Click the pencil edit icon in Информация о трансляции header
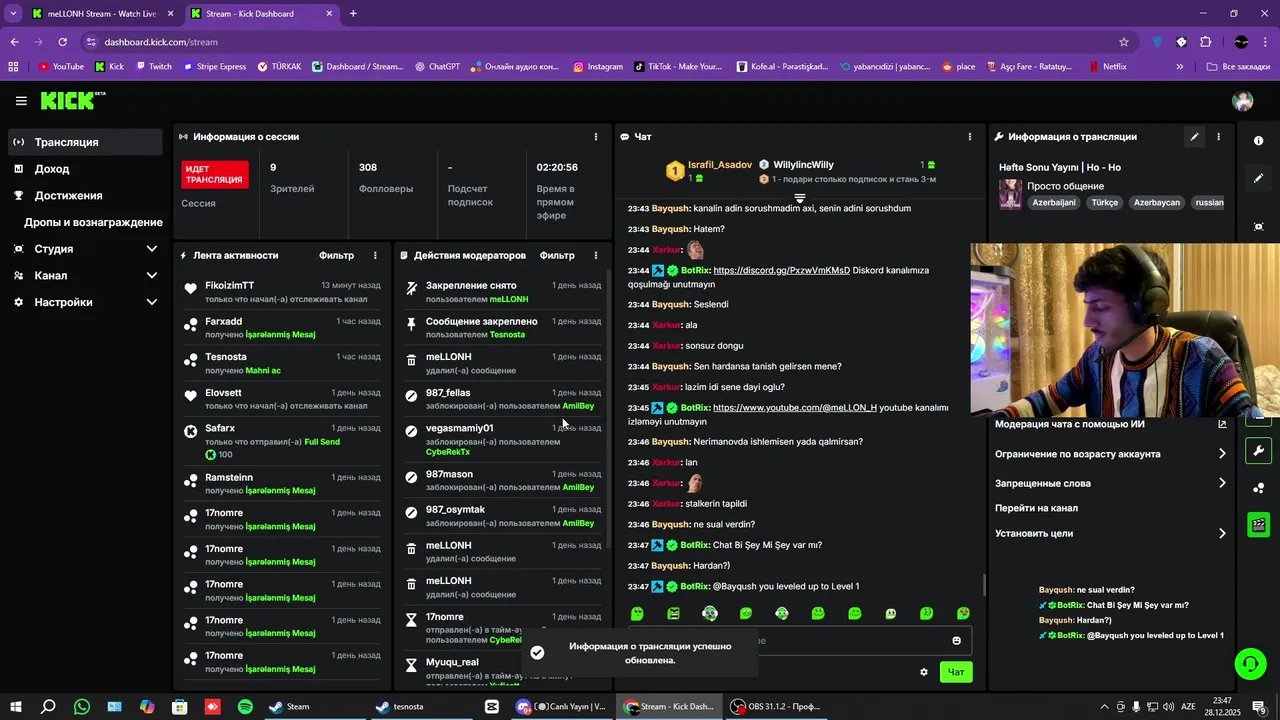Viewport: 1280px width, 720px height. pyautogui.click(x=1194, y=137)
